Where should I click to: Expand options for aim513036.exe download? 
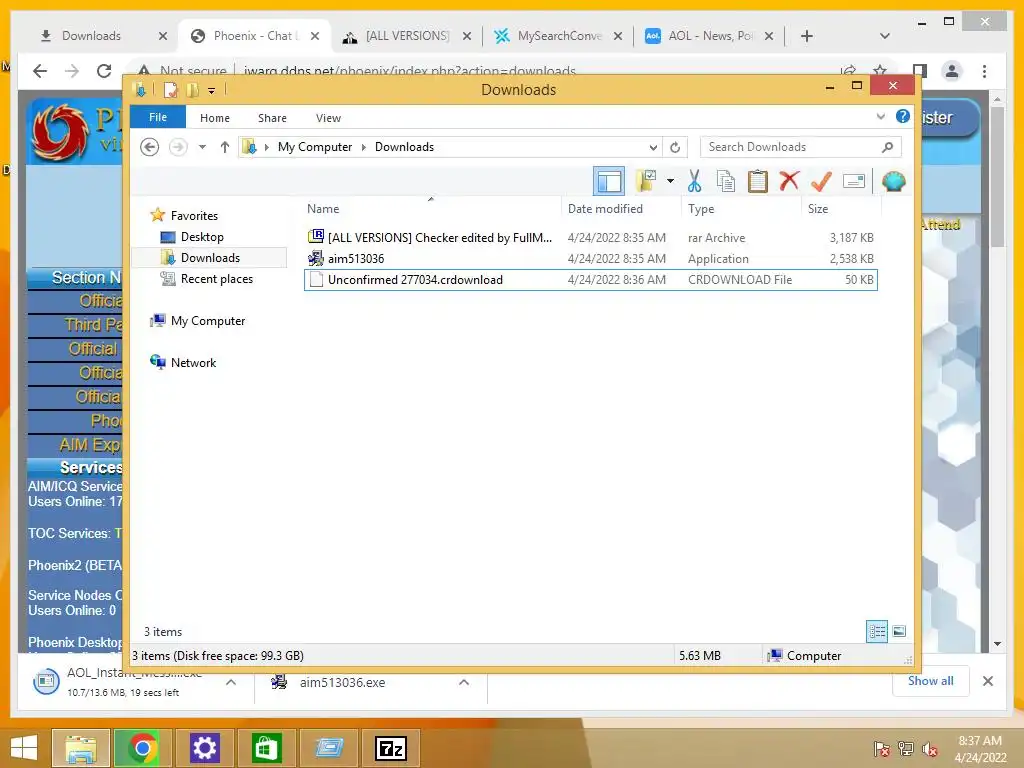[x=464, y=682]
